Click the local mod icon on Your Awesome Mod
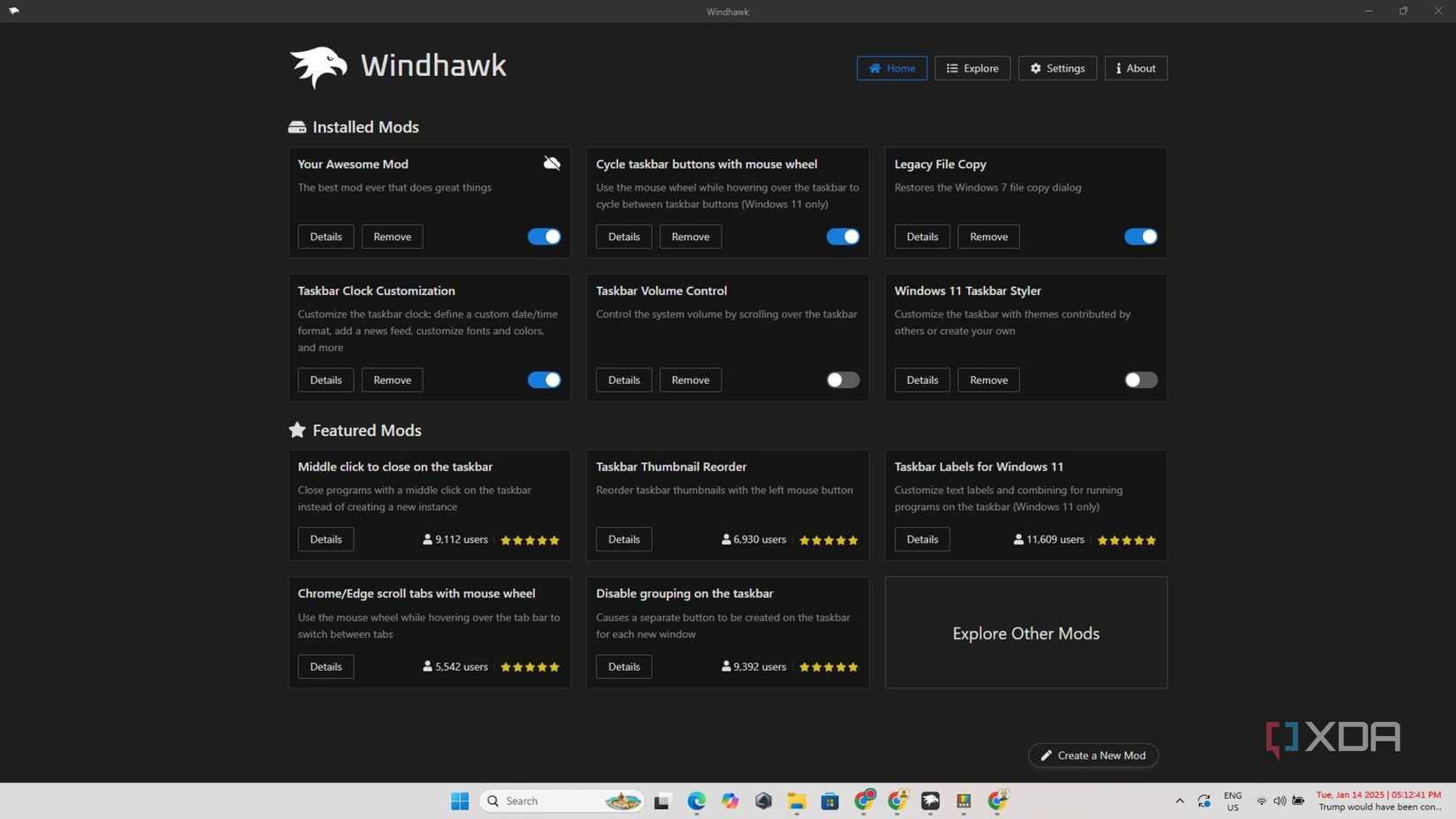Viewport: 1456px width, 819px height. 552,163
